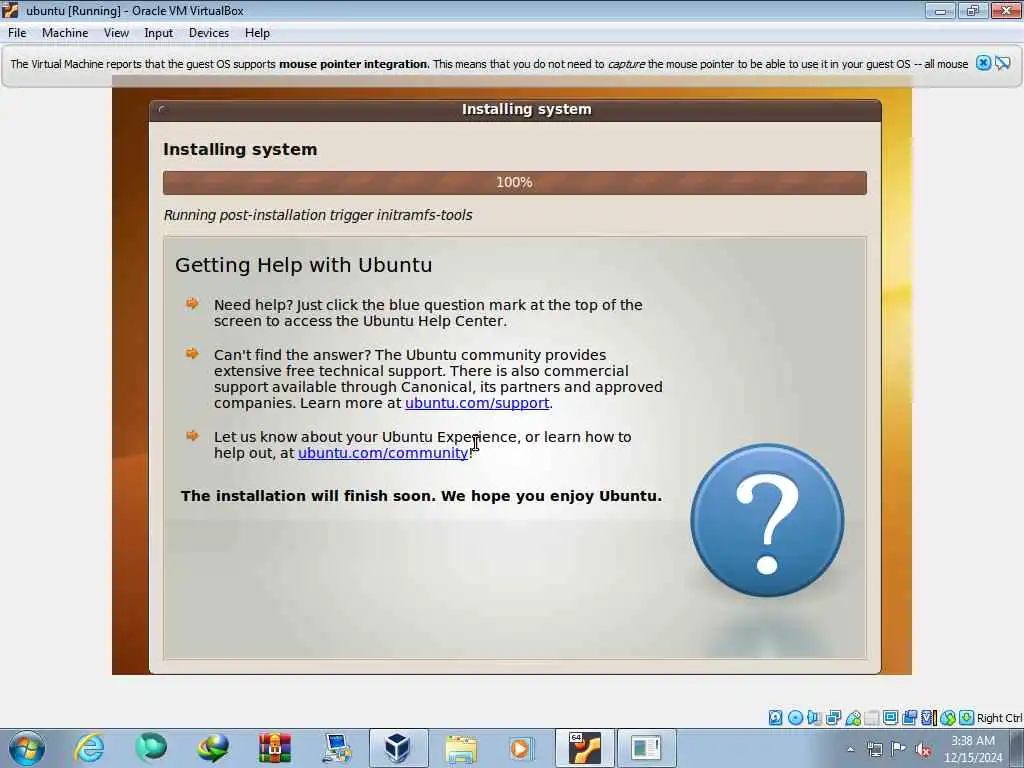Open the Help menu
This screenshot has width=1024, height=768.
257,33
